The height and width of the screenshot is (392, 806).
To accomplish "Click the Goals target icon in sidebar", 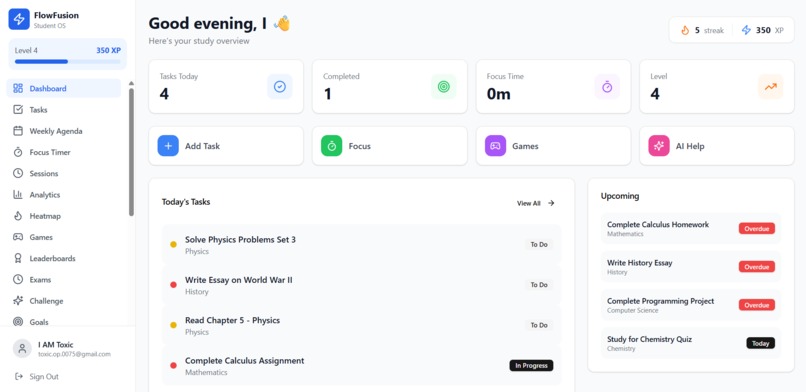I will pos(18,322).
